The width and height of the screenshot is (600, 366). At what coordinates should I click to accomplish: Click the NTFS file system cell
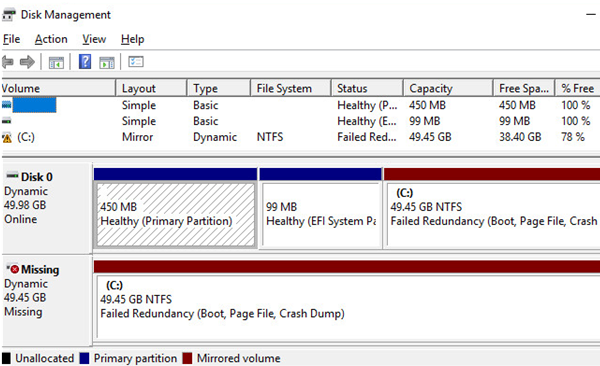tap(270, 137)
